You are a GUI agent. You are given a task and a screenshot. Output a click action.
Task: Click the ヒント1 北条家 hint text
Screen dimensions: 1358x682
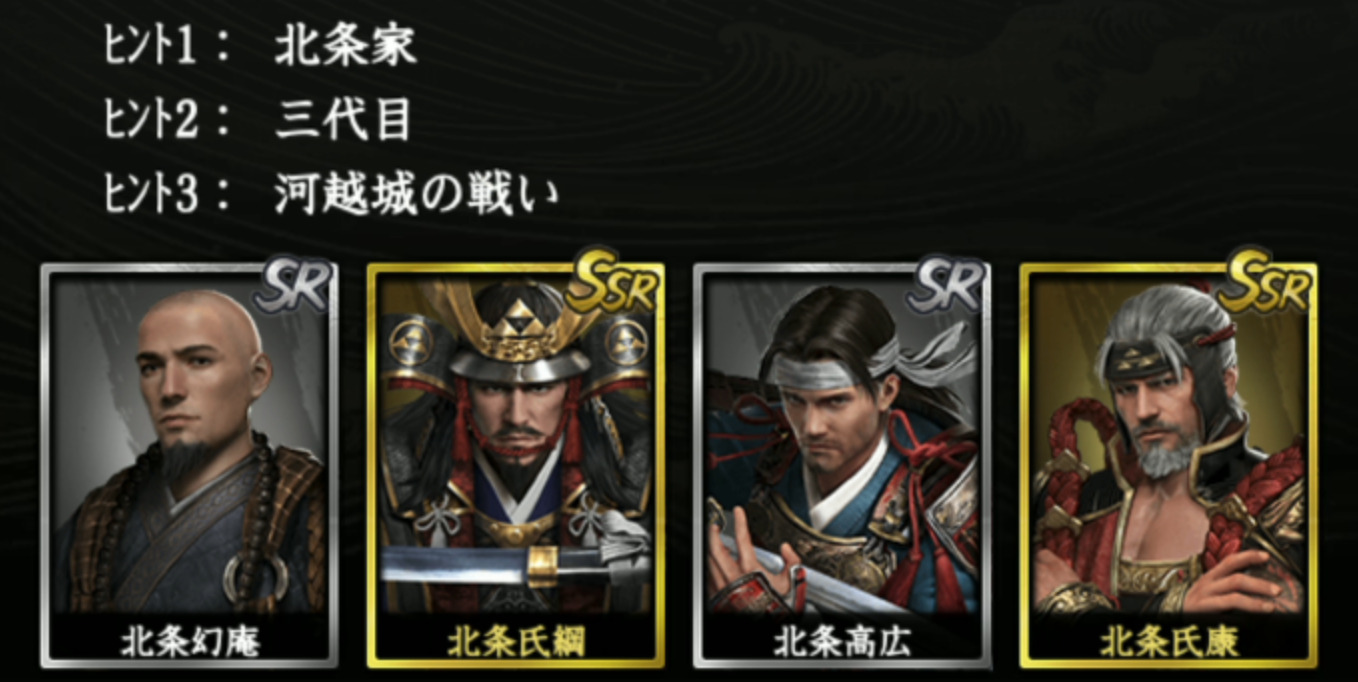(260, 46)
